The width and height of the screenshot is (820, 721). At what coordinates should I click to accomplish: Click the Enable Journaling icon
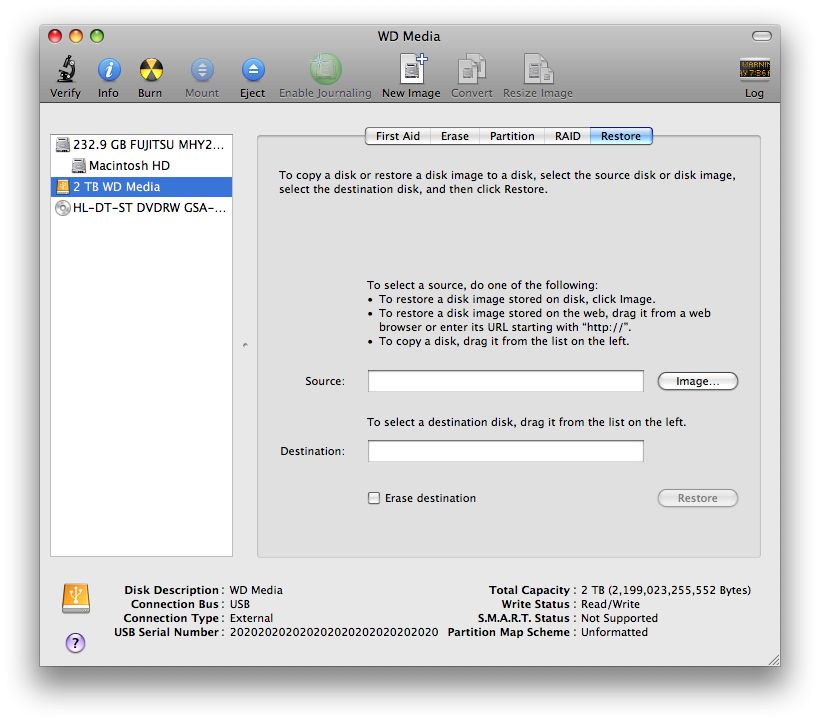325,69
